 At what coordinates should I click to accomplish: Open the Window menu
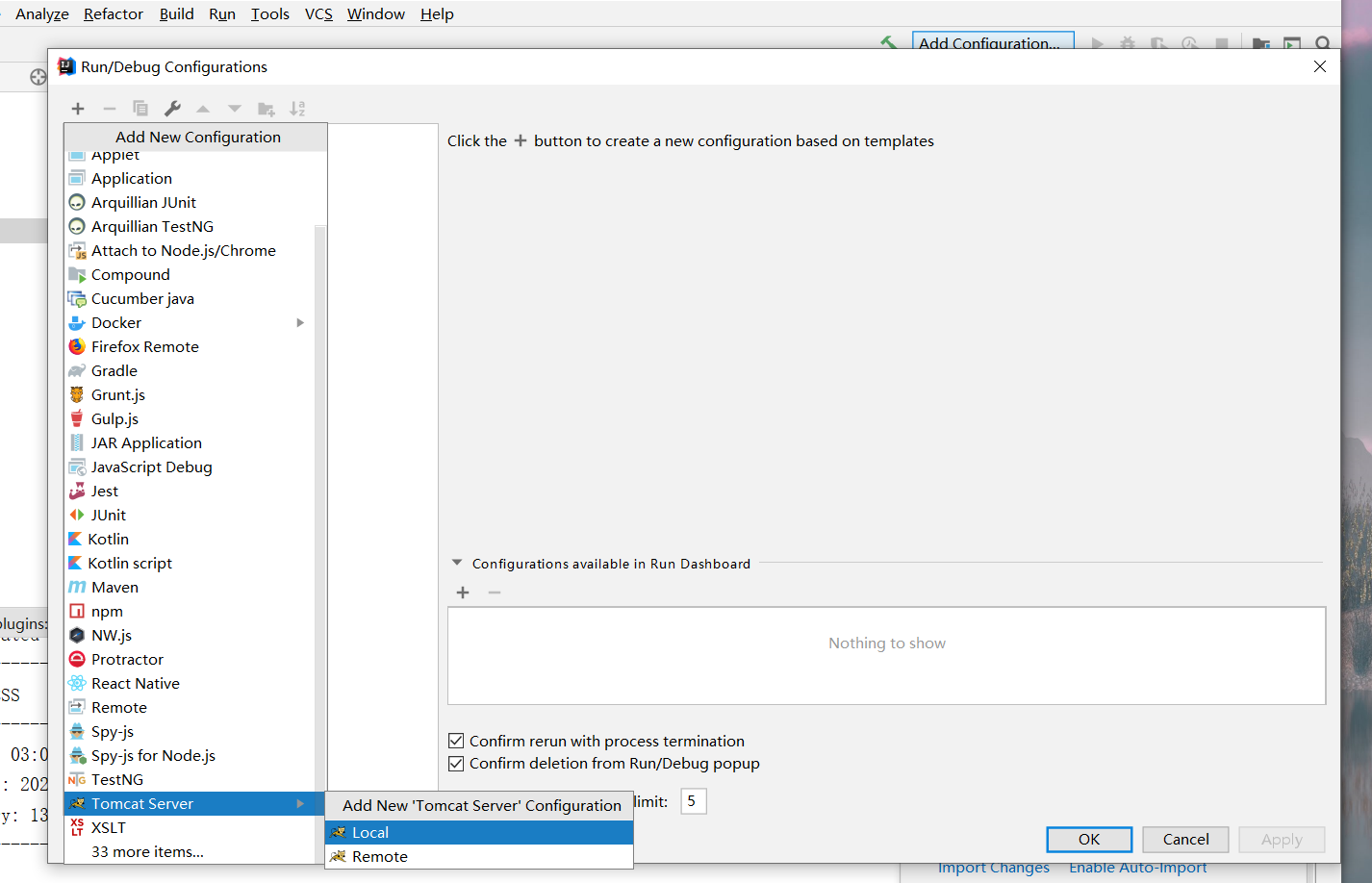(x=376, y=14)
